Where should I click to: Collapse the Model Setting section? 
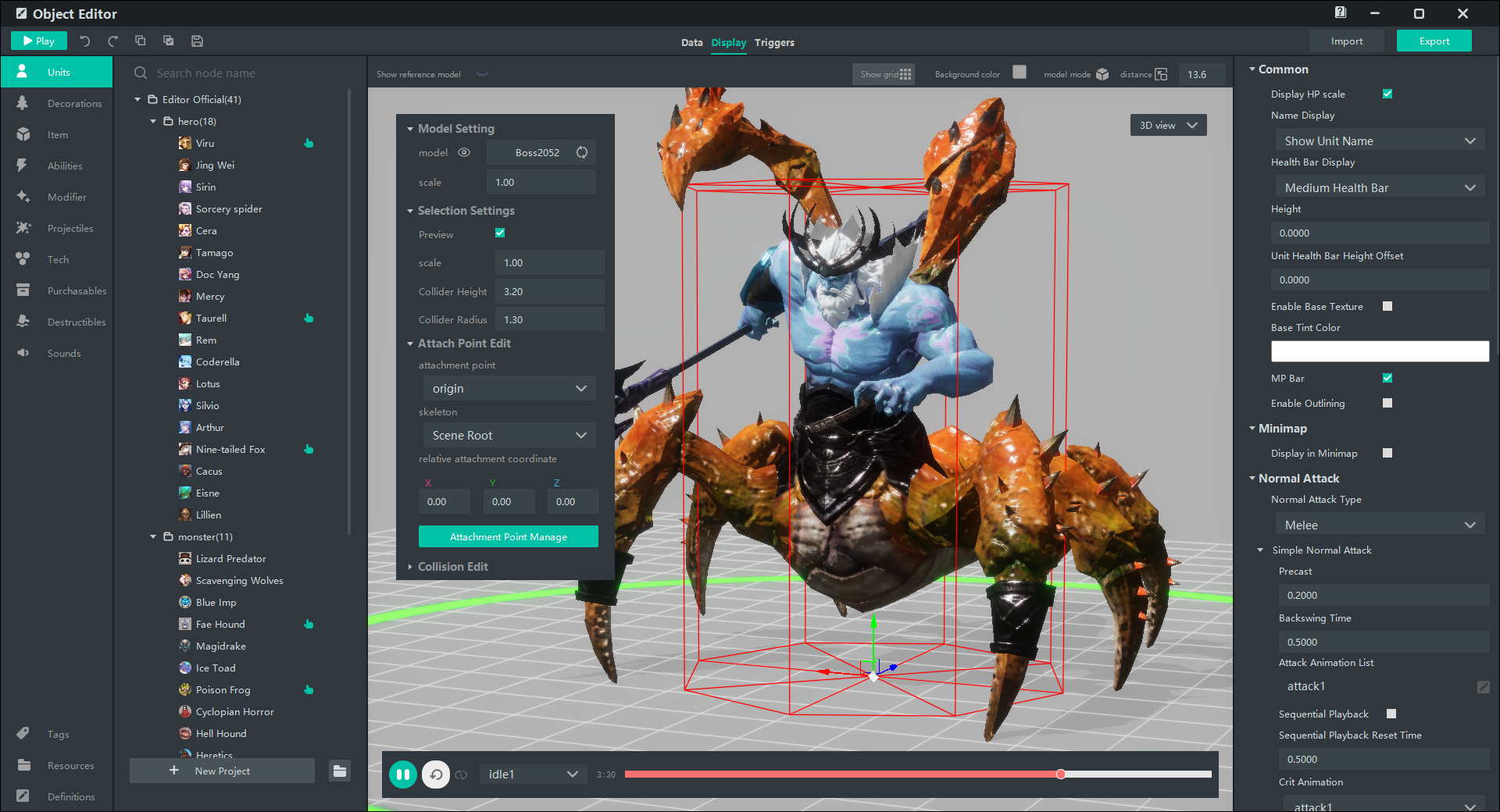410,129
